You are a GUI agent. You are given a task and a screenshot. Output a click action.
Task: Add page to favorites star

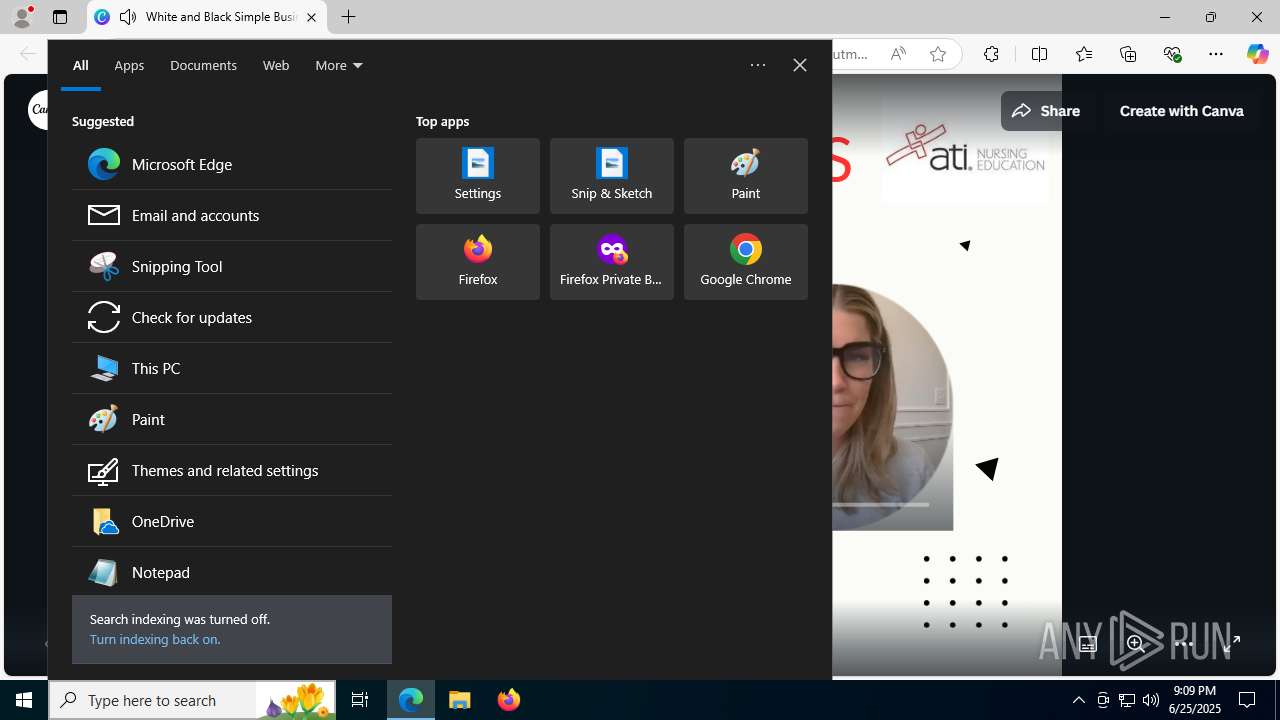coord(938,54)
